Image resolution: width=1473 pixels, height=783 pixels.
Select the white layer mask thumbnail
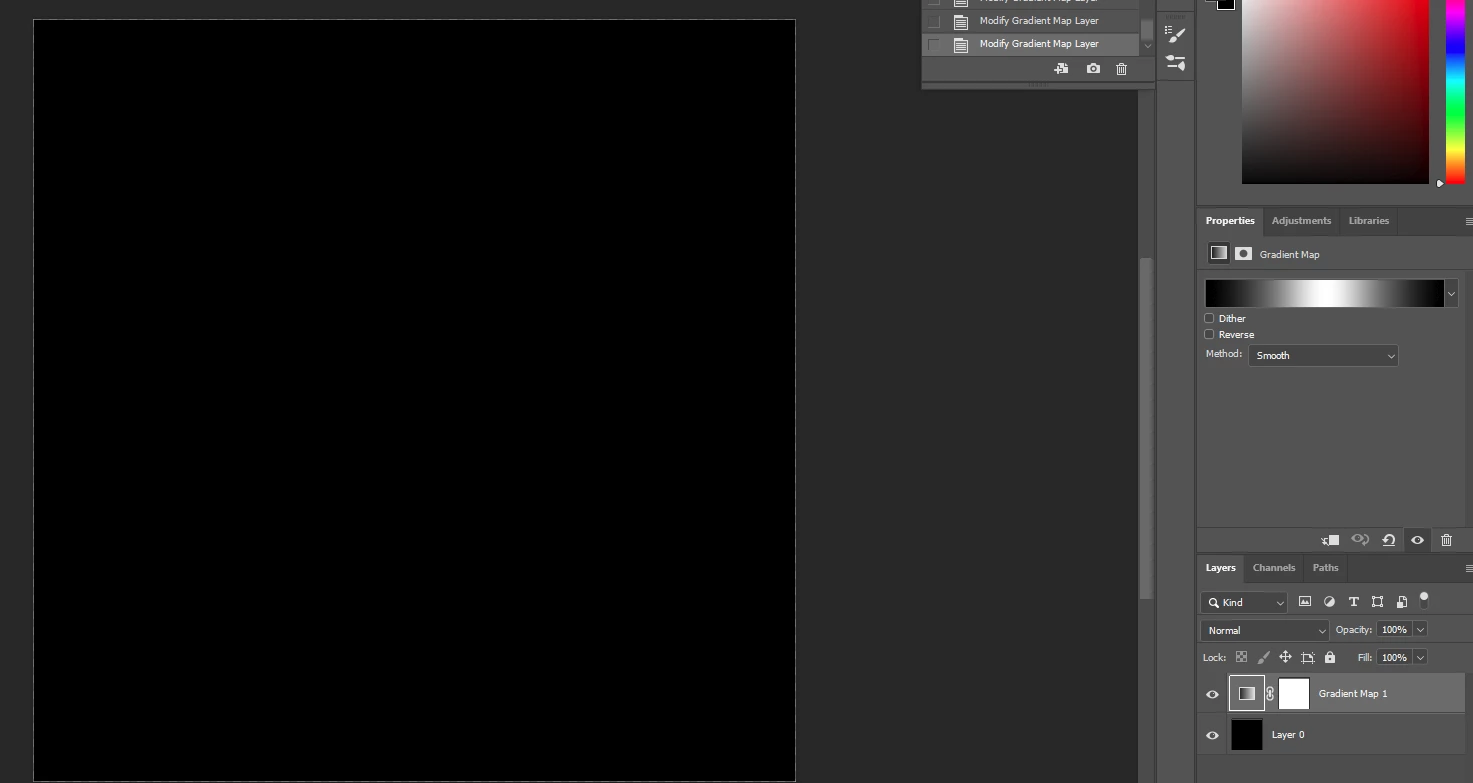coord(1294,693)
